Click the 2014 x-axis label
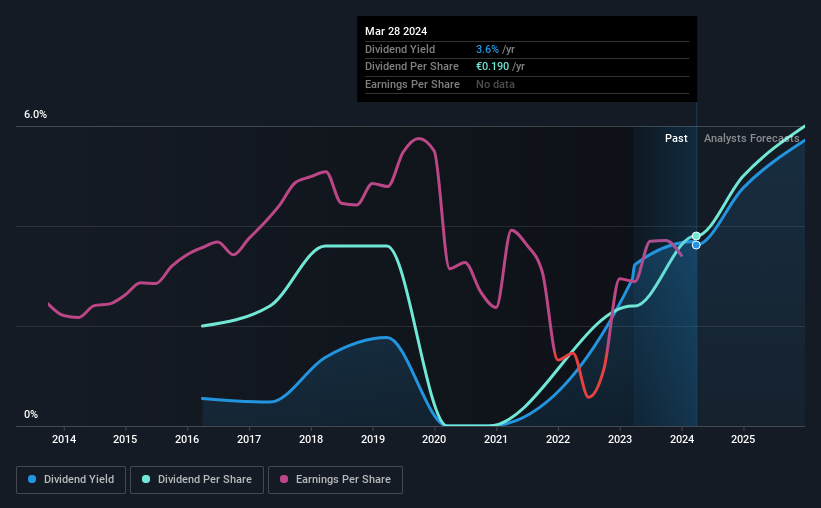Viewport: 821px width, 508px height. [64, 439]
